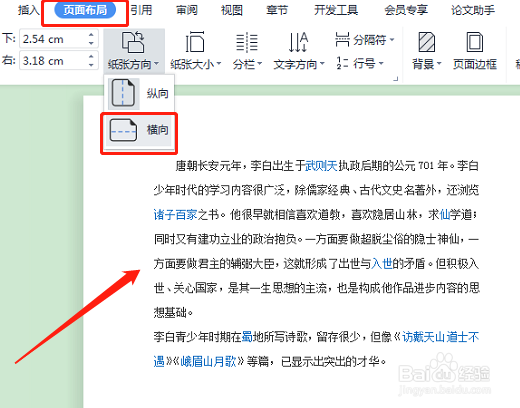The height and width of the screenshot is (408, 520).
Task: Increase the right margin with up stepper
Action: pyautogui.click(x=91, y=56)
